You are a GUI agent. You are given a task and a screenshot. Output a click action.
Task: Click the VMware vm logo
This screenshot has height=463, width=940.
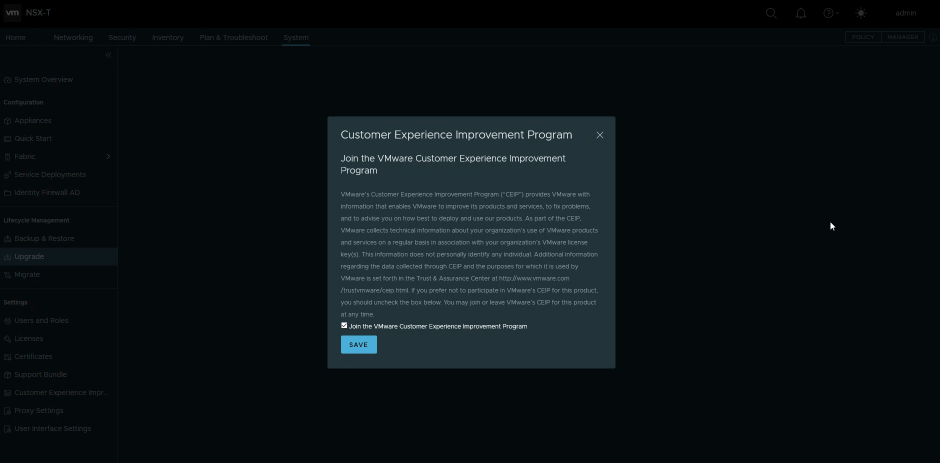coord(14,13)
